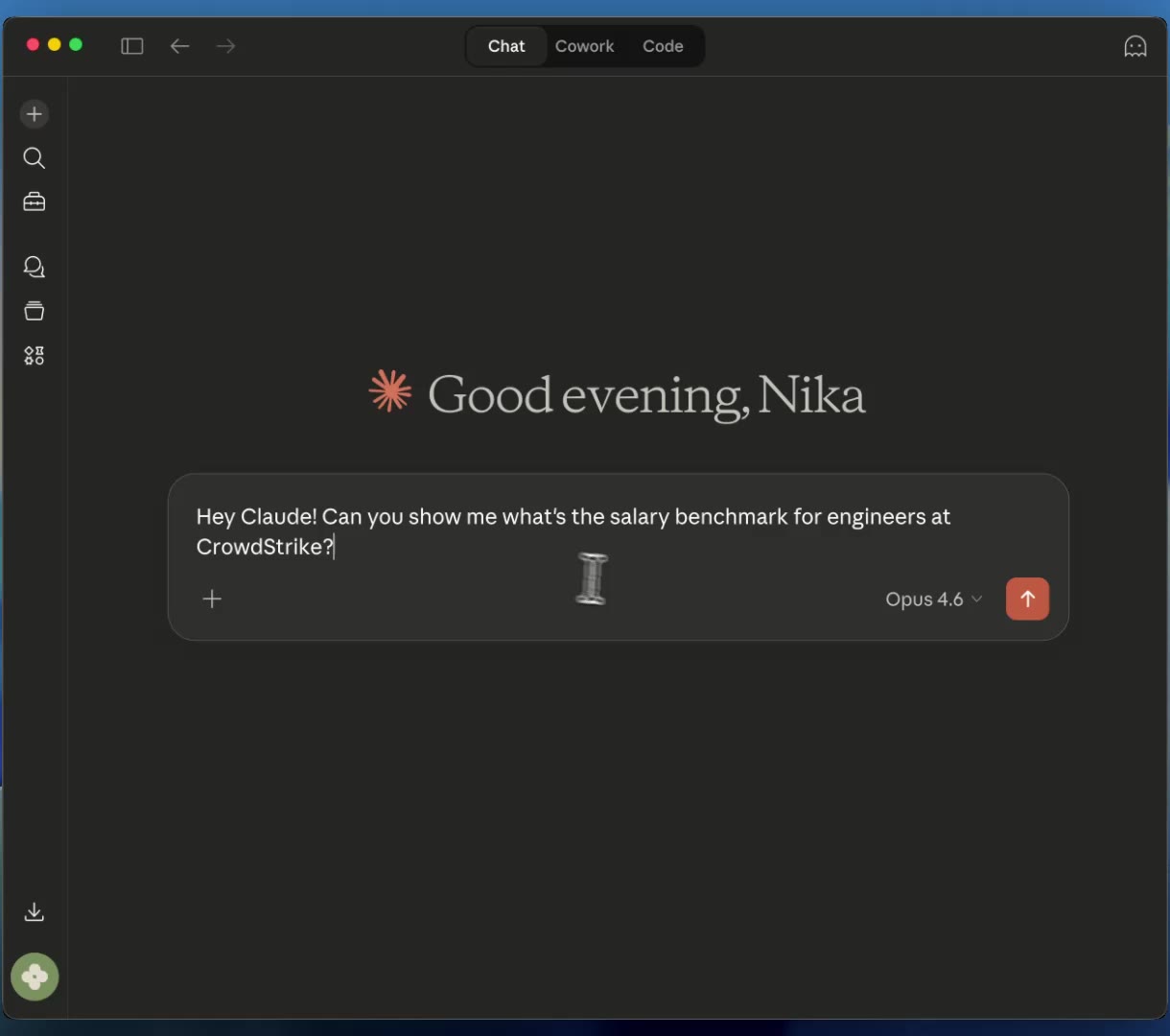Go back using the left arrow
The image size is (1170, 1036).
tap(179, 46)
